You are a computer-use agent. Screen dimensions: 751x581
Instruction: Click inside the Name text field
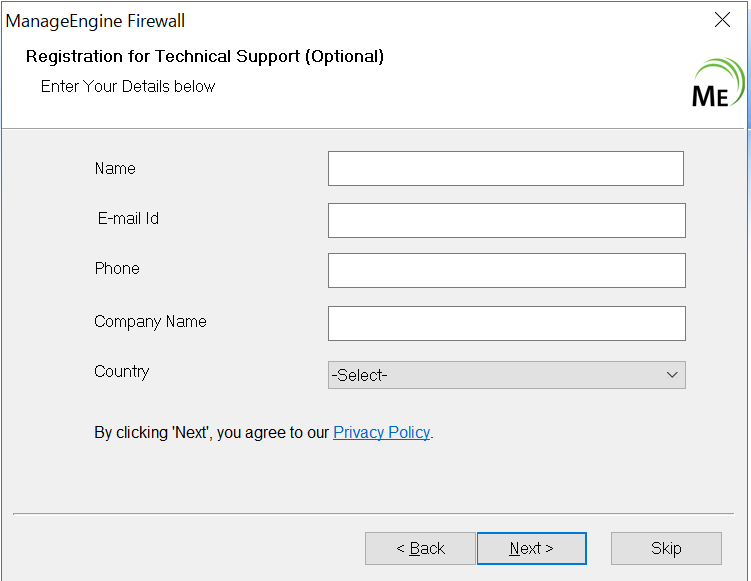[505, 169]
